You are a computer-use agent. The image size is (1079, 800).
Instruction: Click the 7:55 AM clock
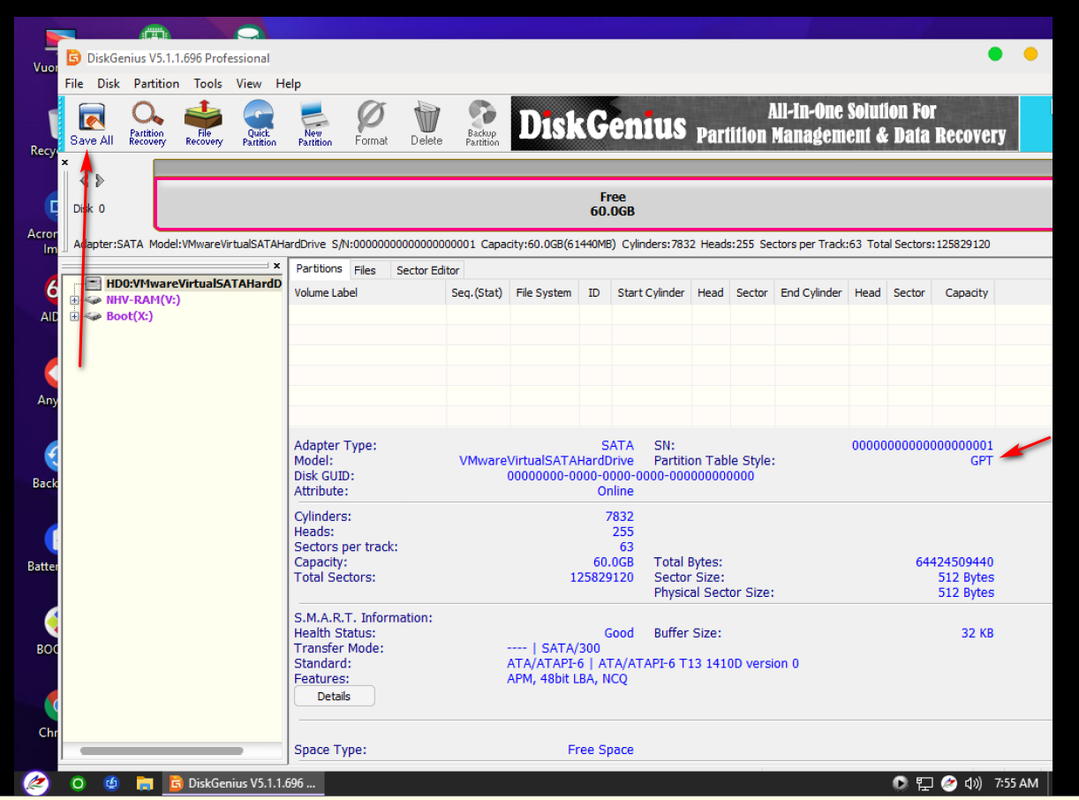point(1016,783)
